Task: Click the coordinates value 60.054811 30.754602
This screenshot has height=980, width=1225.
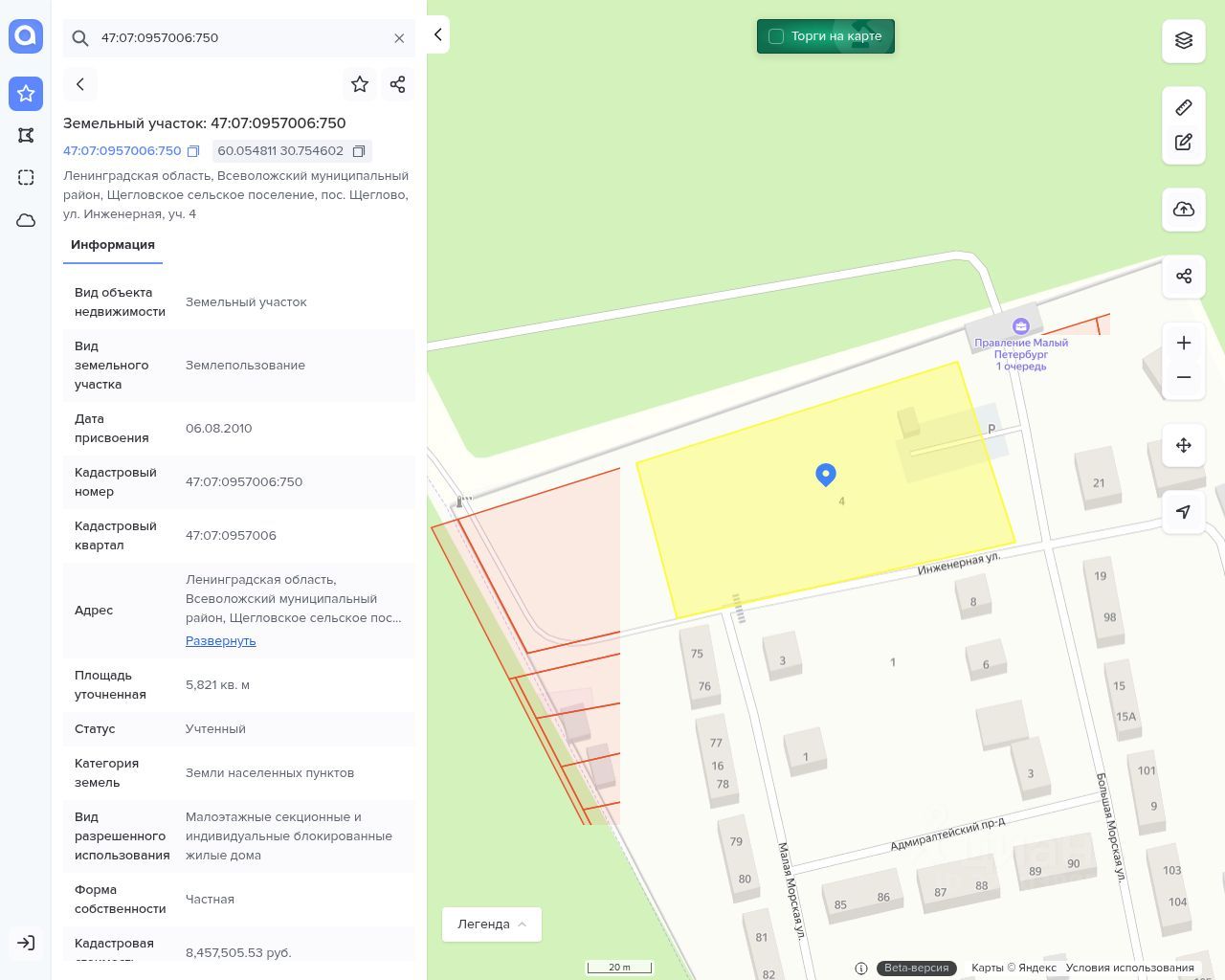Action: click(280, 151)
